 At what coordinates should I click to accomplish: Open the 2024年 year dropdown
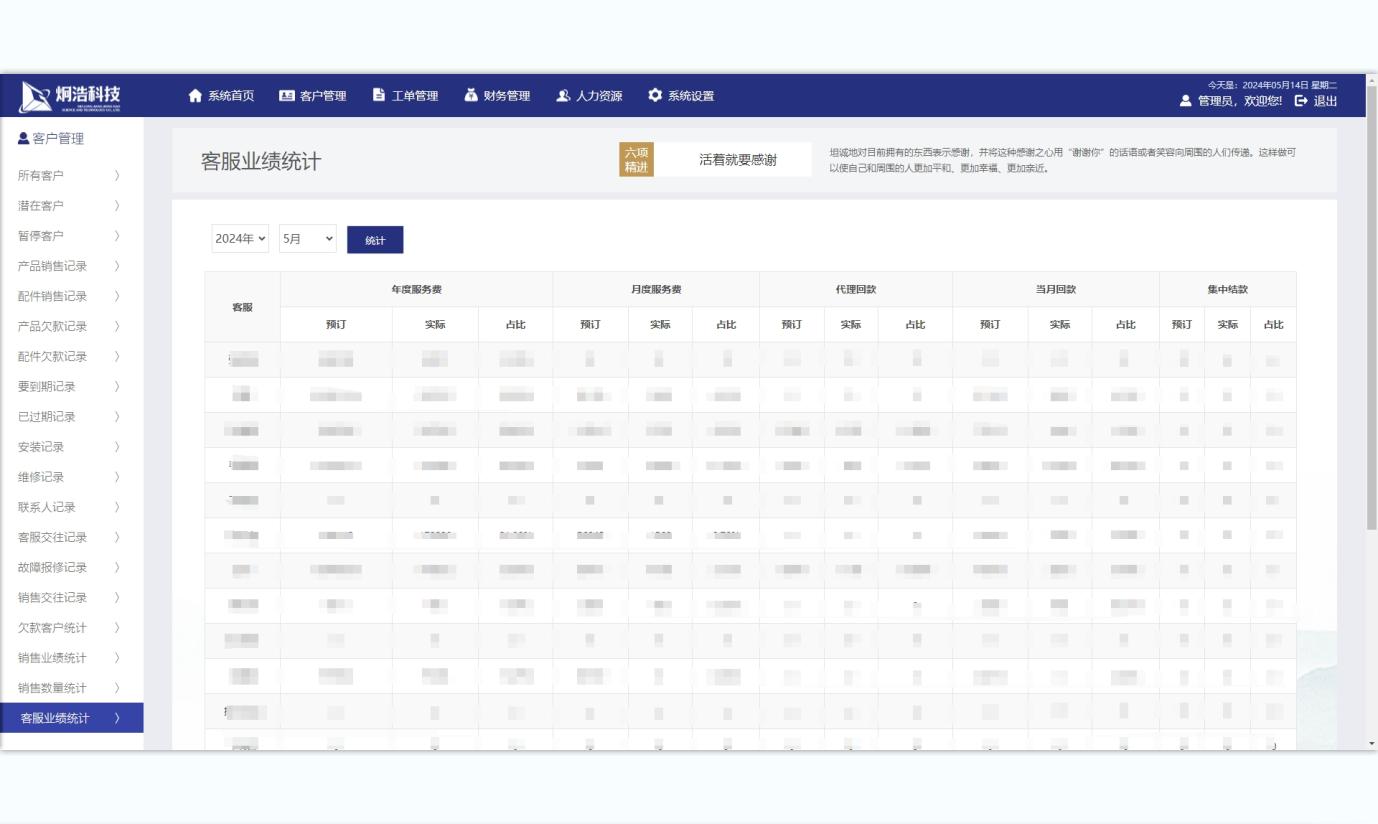click(242, 240)
